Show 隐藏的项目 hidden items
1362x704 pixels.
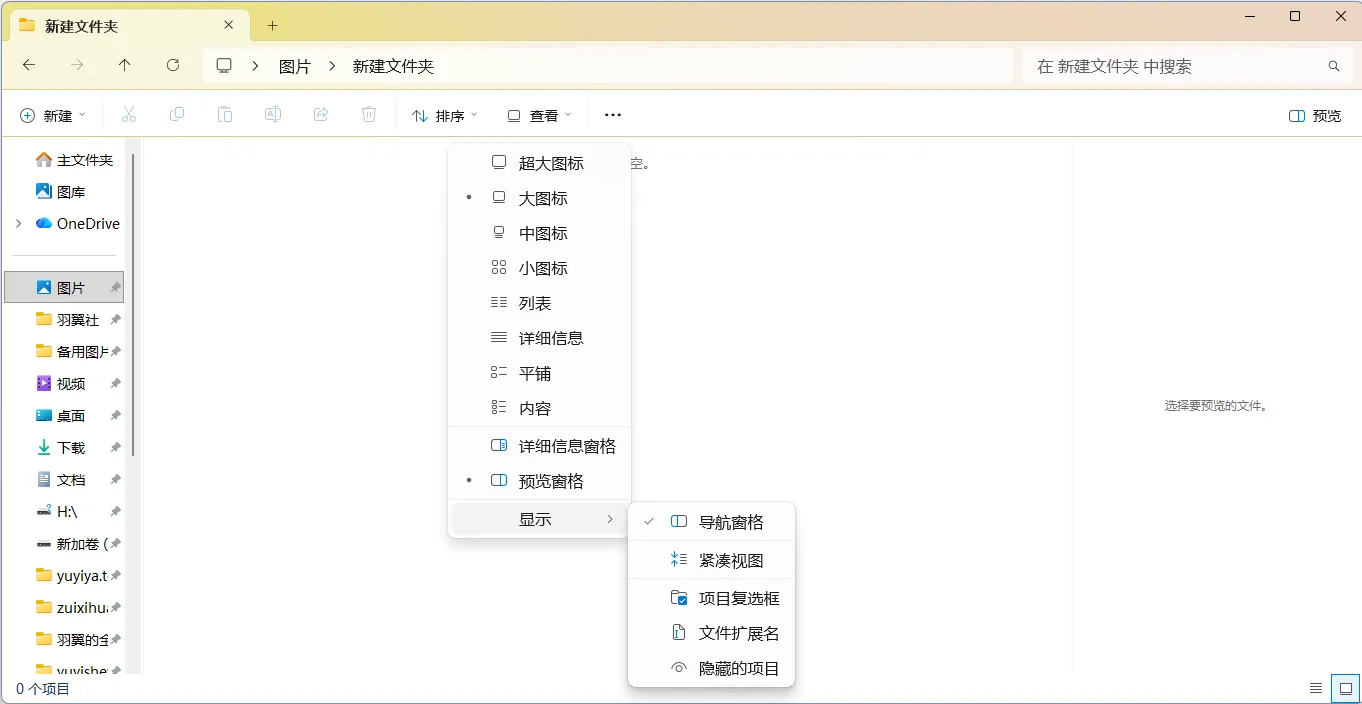pos(711,668)
